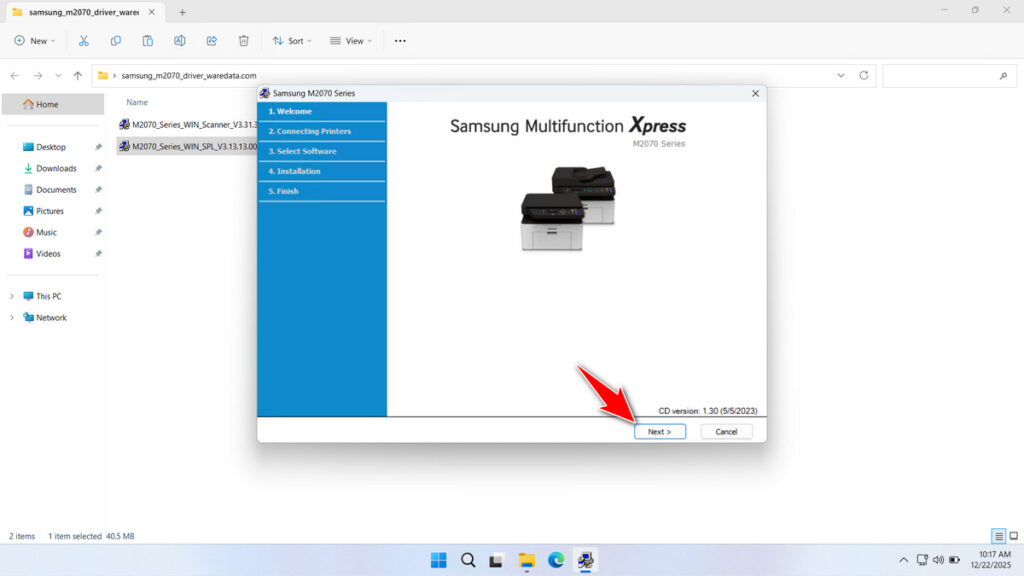The width and height of the screenshot is (1024, 576).
Task: Switch to large thumbnails view at bottom right
Action: pos(1013,536)
